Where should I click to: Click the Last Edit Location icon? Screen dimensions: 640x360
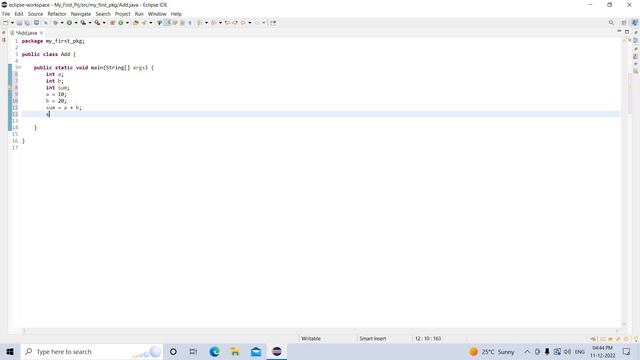227,23
